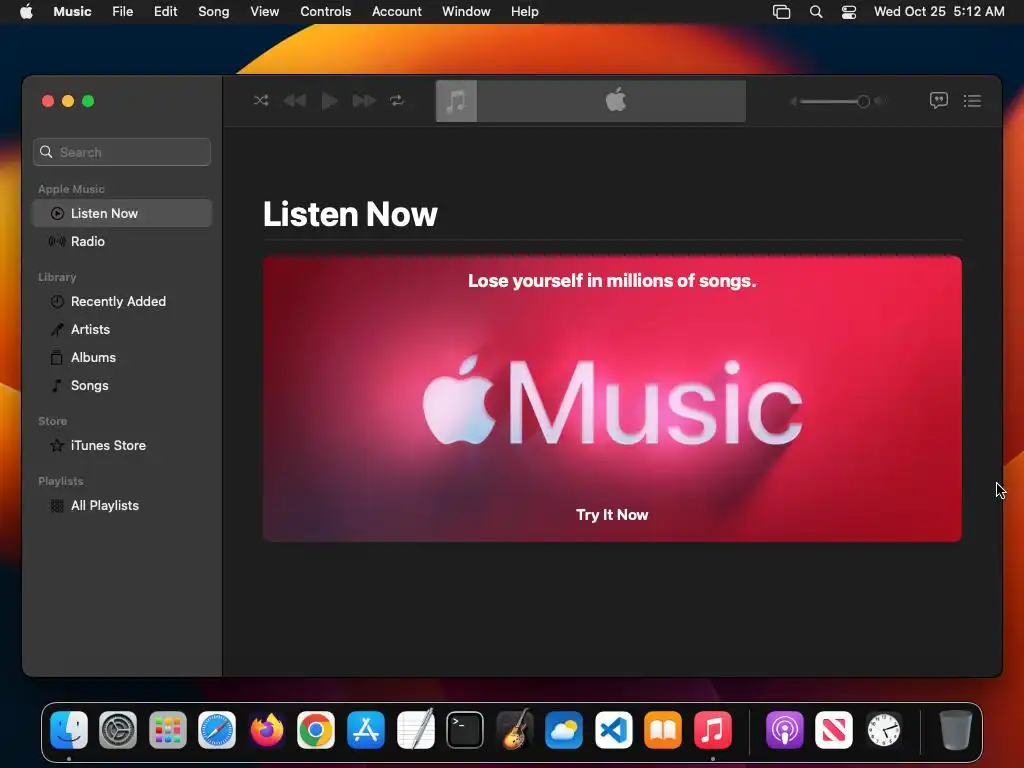Image resolution: width=1024 pixels, height=768 pixels.
Task: Open Books from the Dock
Action: tap(663, 729)
